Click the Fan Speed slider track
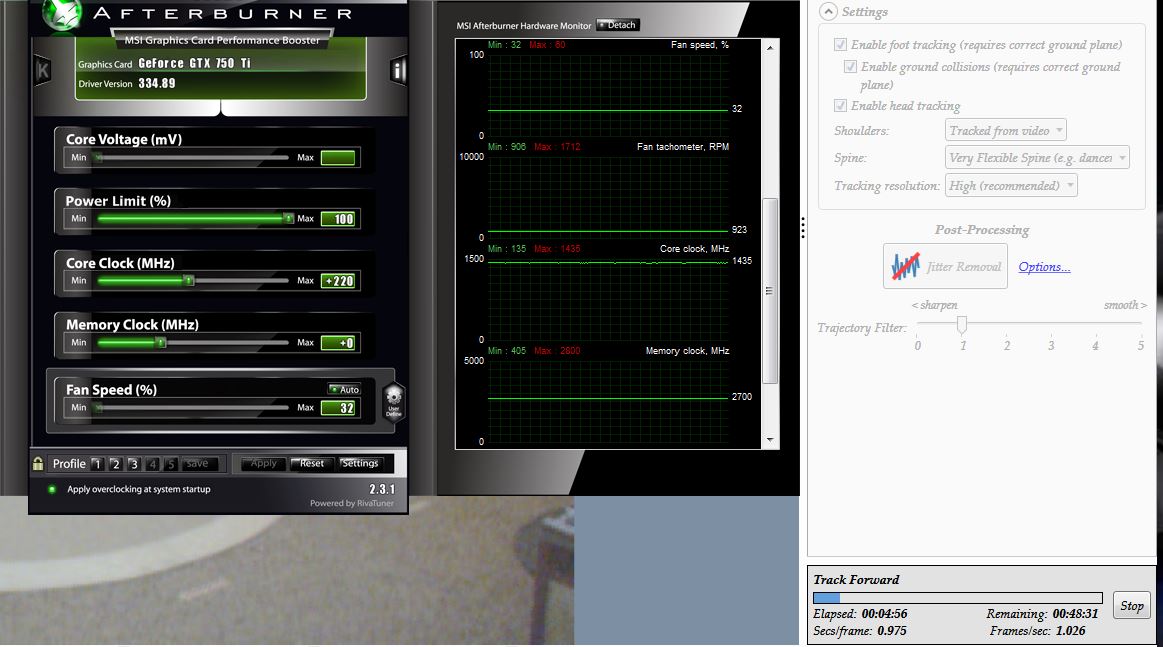This screenshot has width=1163, height=647. pyautogui.click(x=193, y=407)
